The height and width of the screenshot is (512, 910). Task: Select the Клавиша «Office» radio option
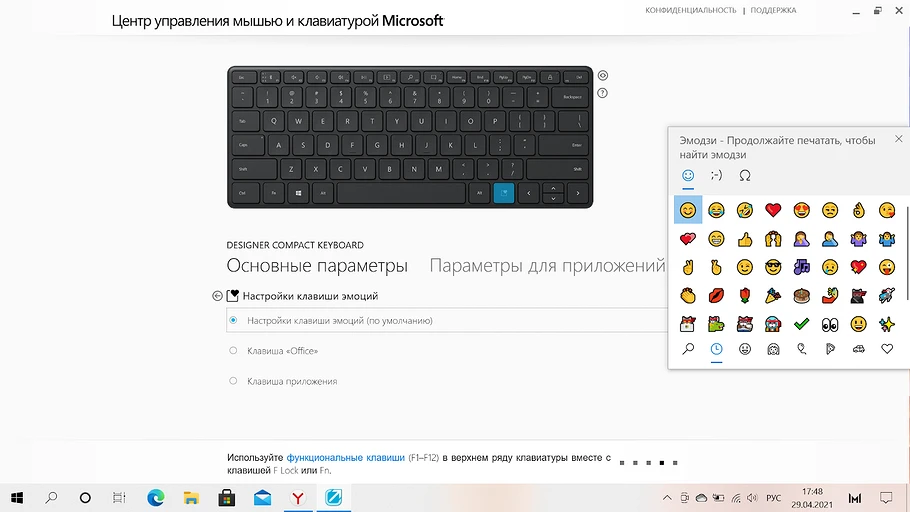(x=233, y=351)
